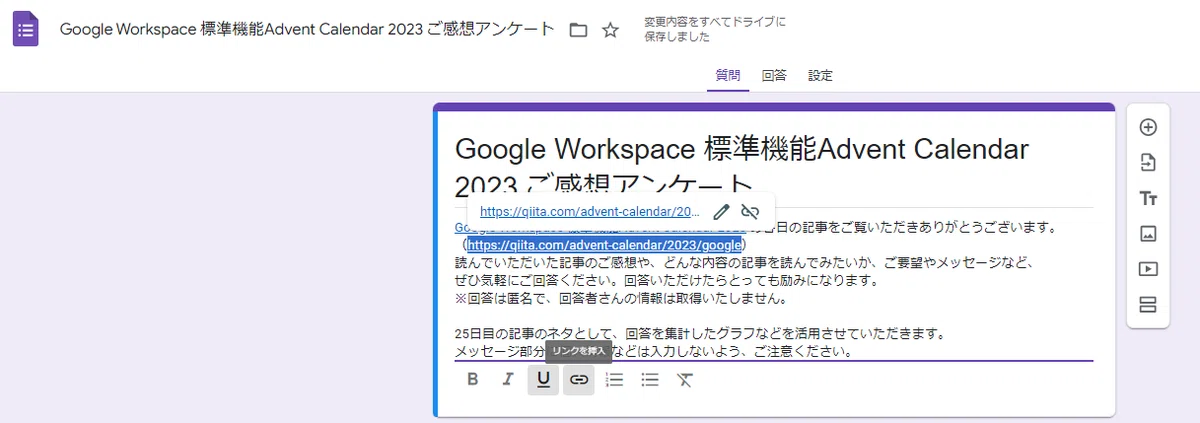The image size is (1200, 423).
Task: Click the description line starting with 25日目の記事
Action: [x=700, y=333]
